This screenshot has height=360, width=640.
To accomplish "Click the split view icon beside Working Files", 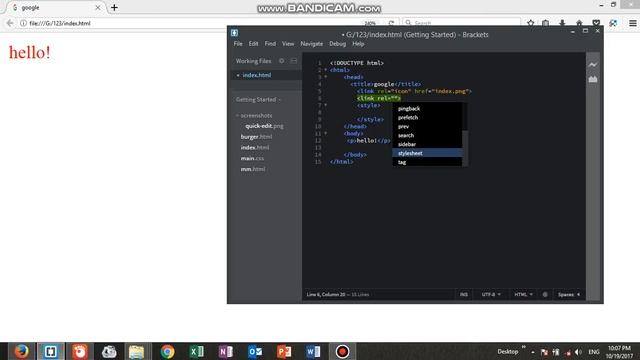I will point(294,61).
